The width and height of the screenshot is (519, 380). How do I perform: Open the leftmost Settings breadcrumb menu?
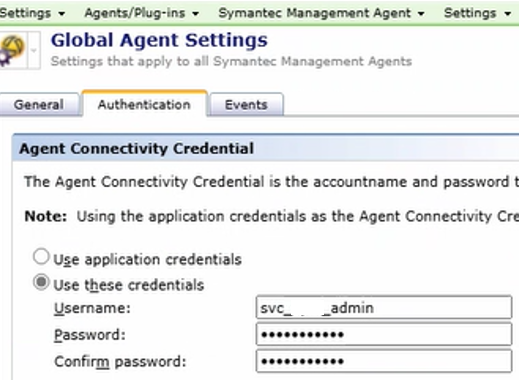32,13
